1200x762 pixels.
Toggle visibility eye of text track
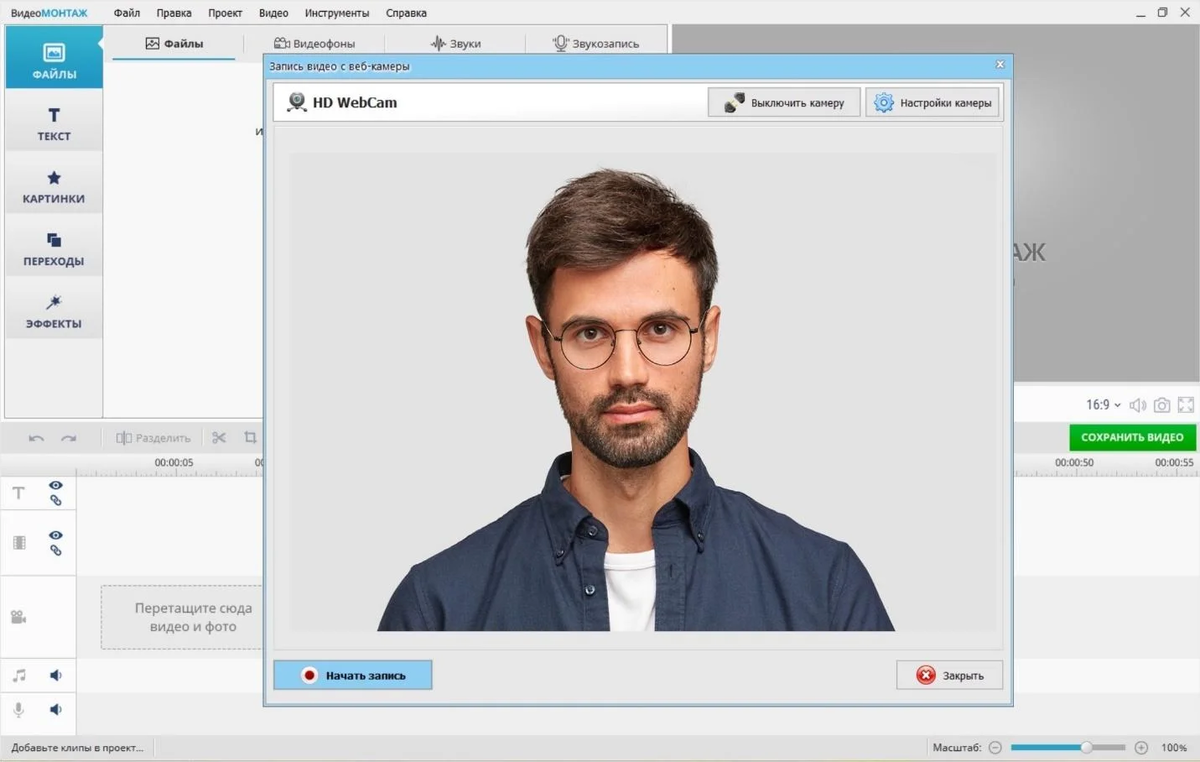tap(56, 485)
